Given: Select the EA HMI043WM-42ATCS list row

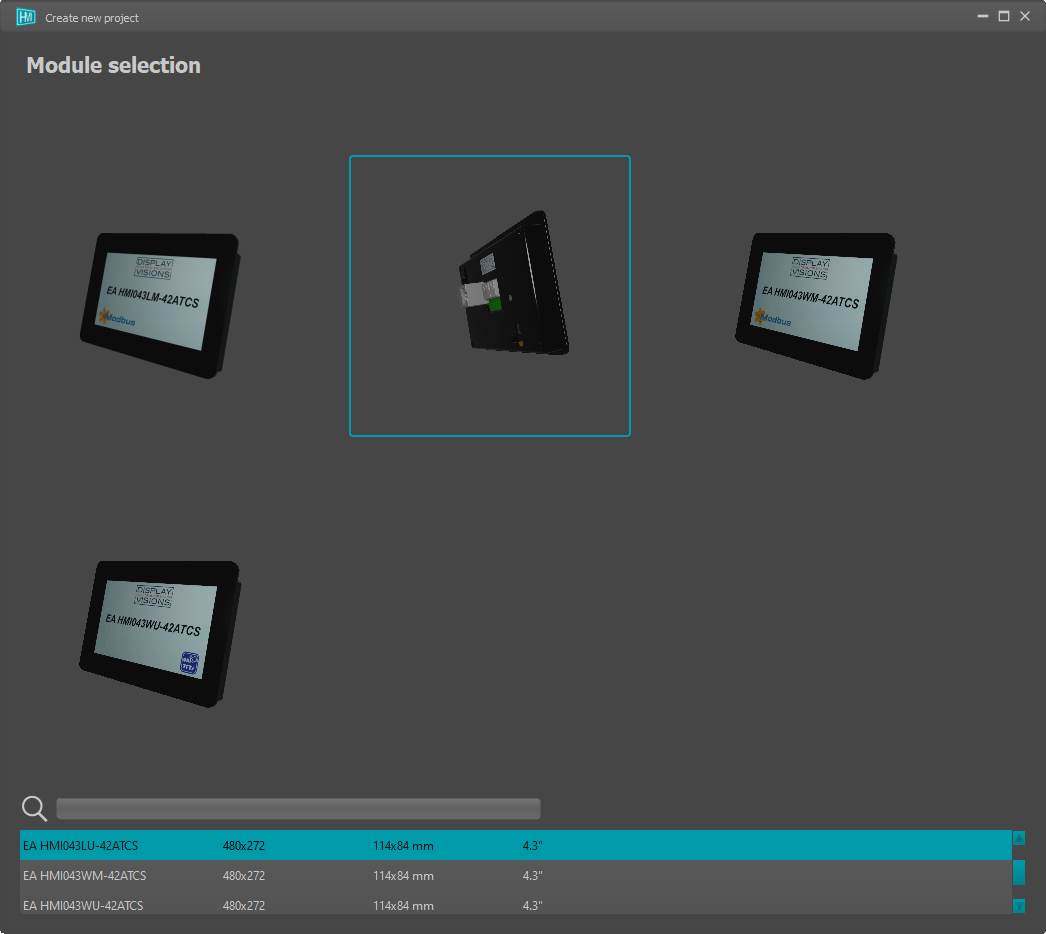Looking at the screenshot, I should tap(516, 875).
